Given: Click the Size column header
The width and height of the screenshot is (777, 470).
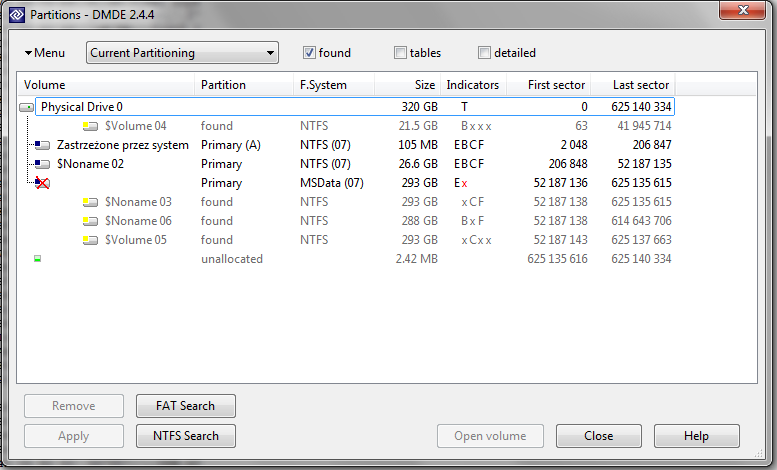Looking at the screenshot, I should [x=407, y=85].
